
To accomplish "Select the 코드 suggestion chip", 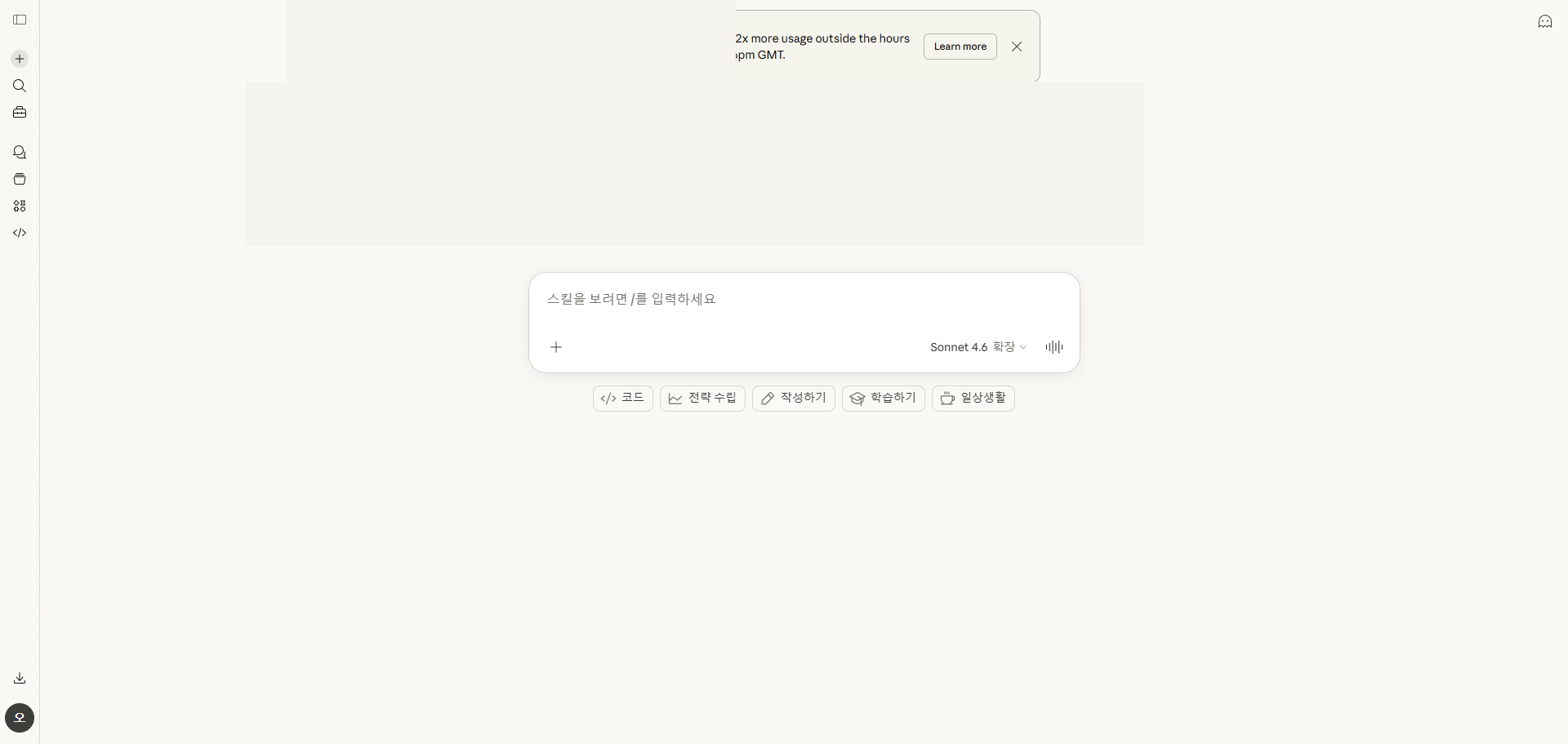I will (x=622, y=398).
